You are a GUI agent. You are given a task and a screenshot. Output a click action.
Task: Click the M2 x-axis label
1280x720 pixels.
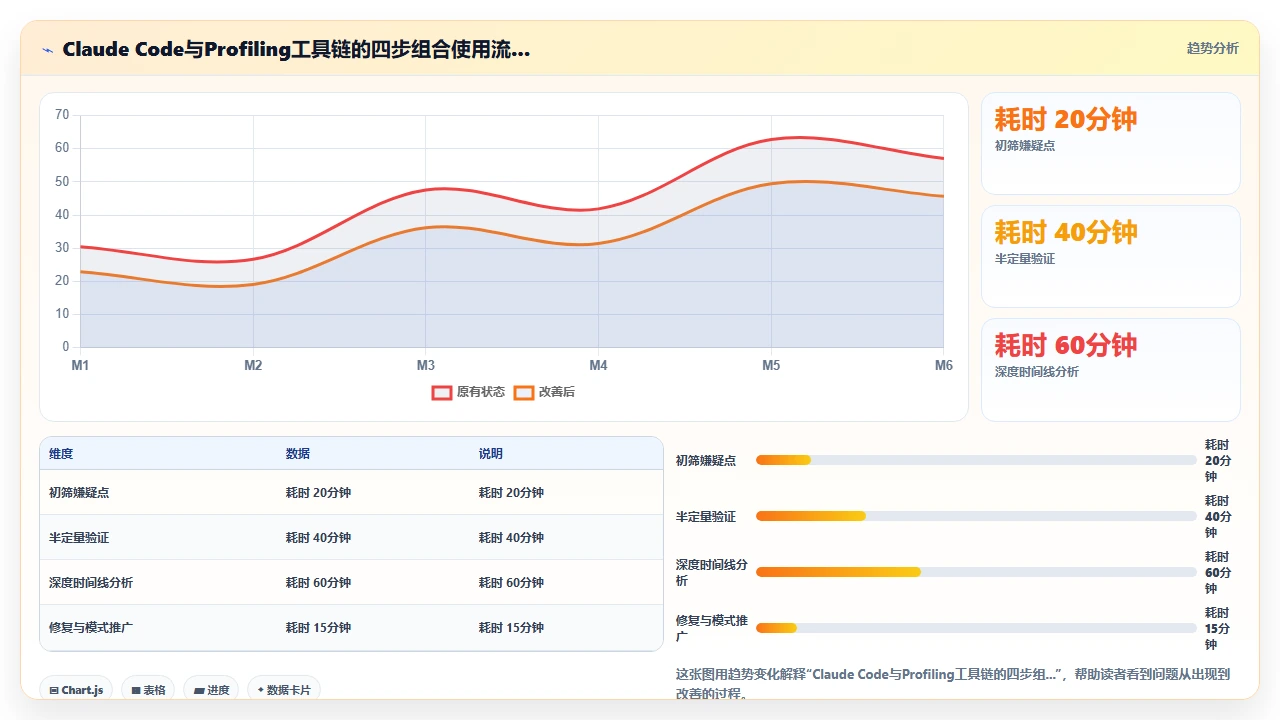(253, 365)
